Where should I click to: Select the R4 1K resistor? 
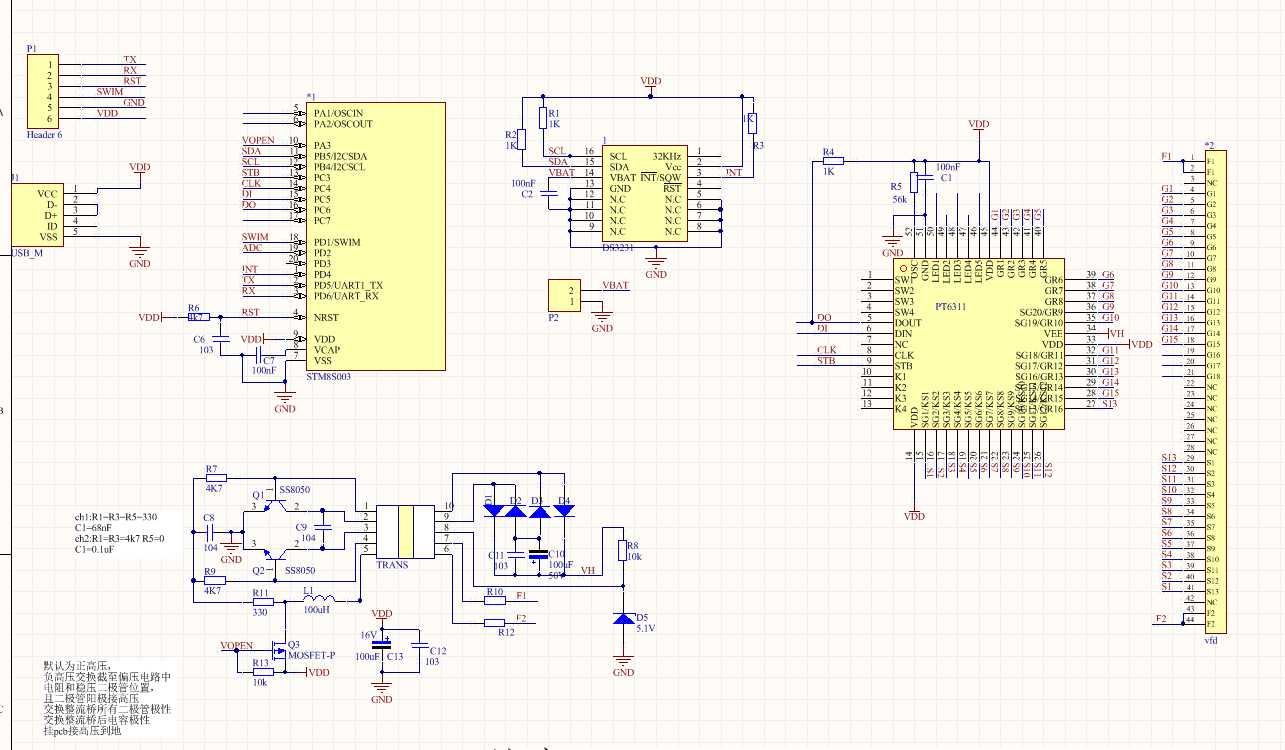(x=832, y=160)
